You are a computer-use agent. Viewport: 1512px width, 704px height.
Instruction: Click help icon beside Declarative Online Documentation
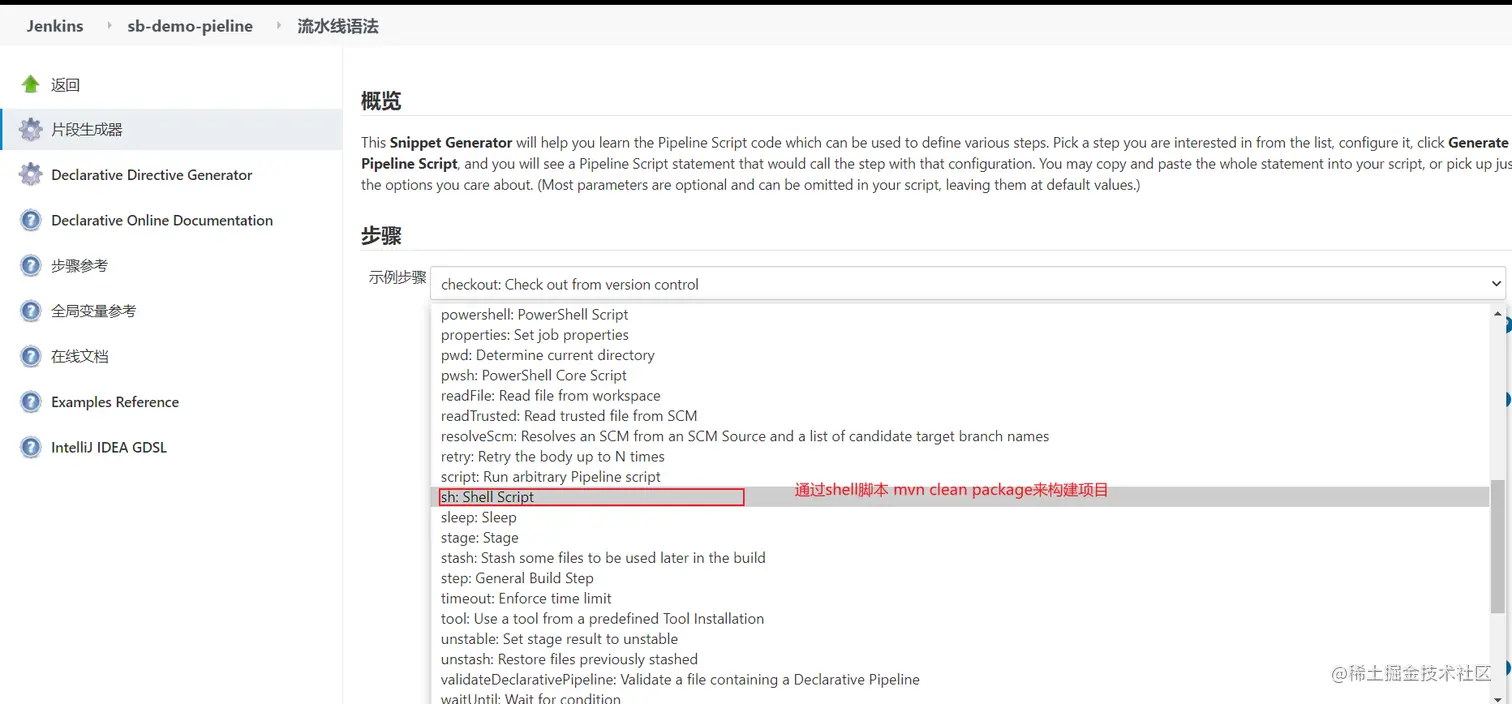pos(31,220)
